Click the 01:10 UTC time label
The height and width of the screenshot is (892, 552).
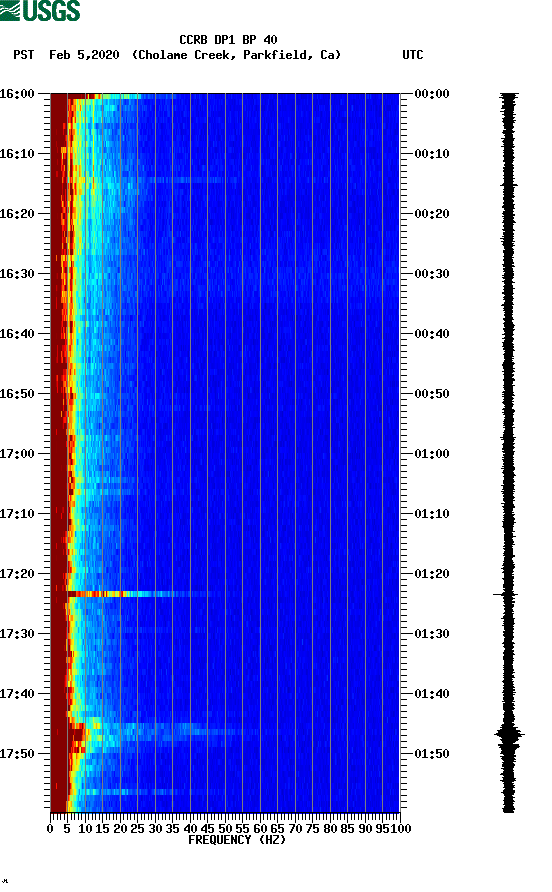(432, 514)
